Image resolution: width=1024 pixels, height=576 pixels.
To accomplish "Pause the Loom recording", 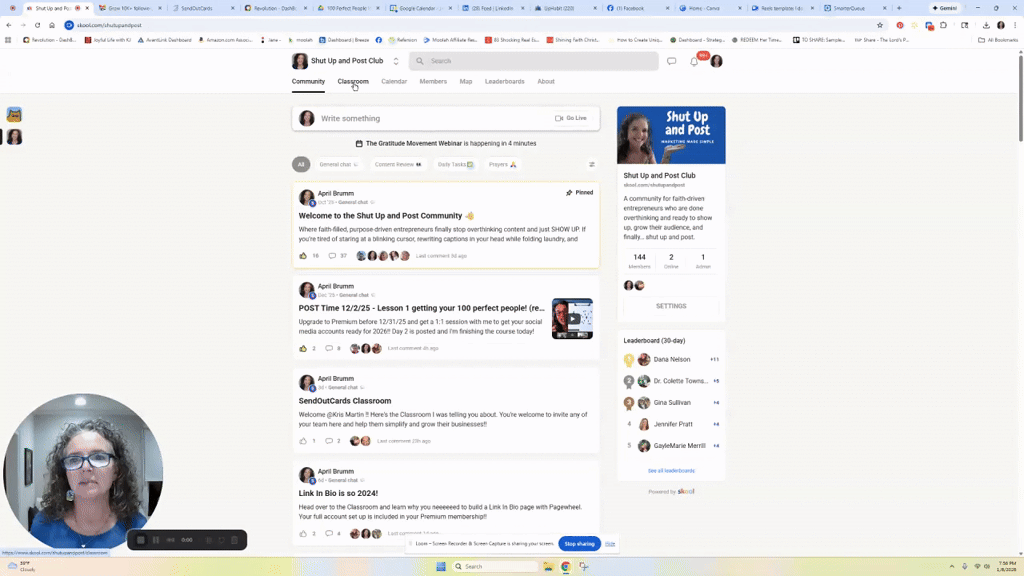I will coord(155,540).
